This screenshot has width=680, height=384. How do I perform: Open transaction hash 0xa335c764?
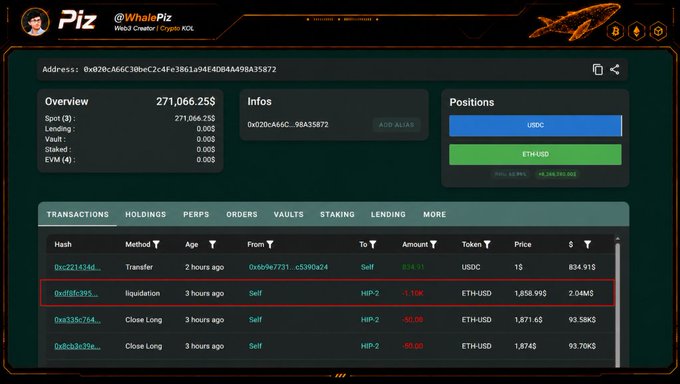pyautogui.click(x=77, y=320)
